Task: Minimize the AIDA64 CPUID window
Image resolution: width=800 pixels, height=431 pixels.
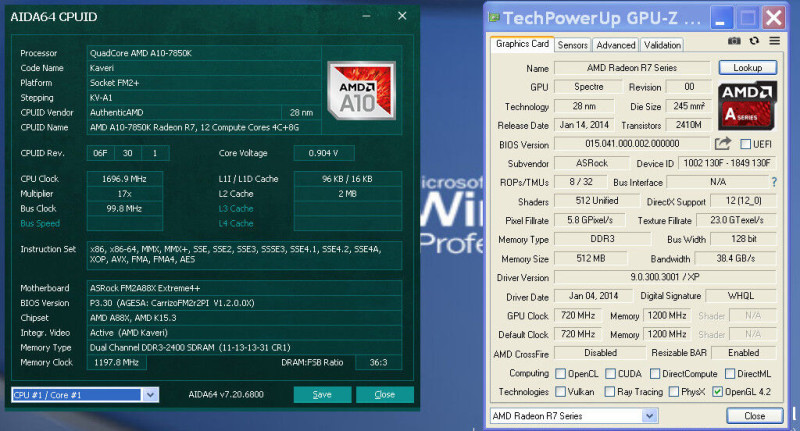Action: tap(366, 16)
